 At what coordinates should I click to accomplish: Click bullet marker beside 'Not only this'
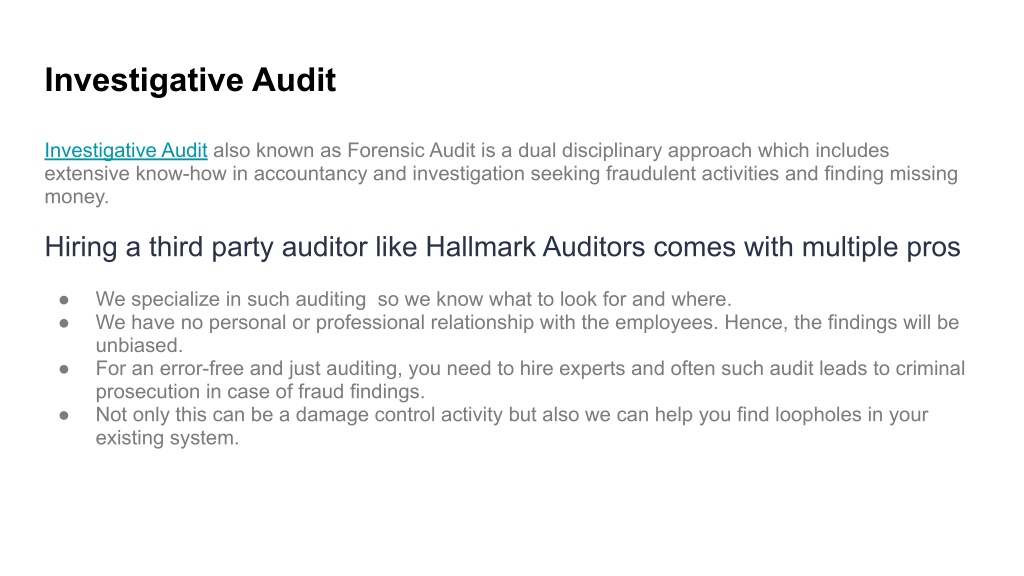[x=64, y=416]
